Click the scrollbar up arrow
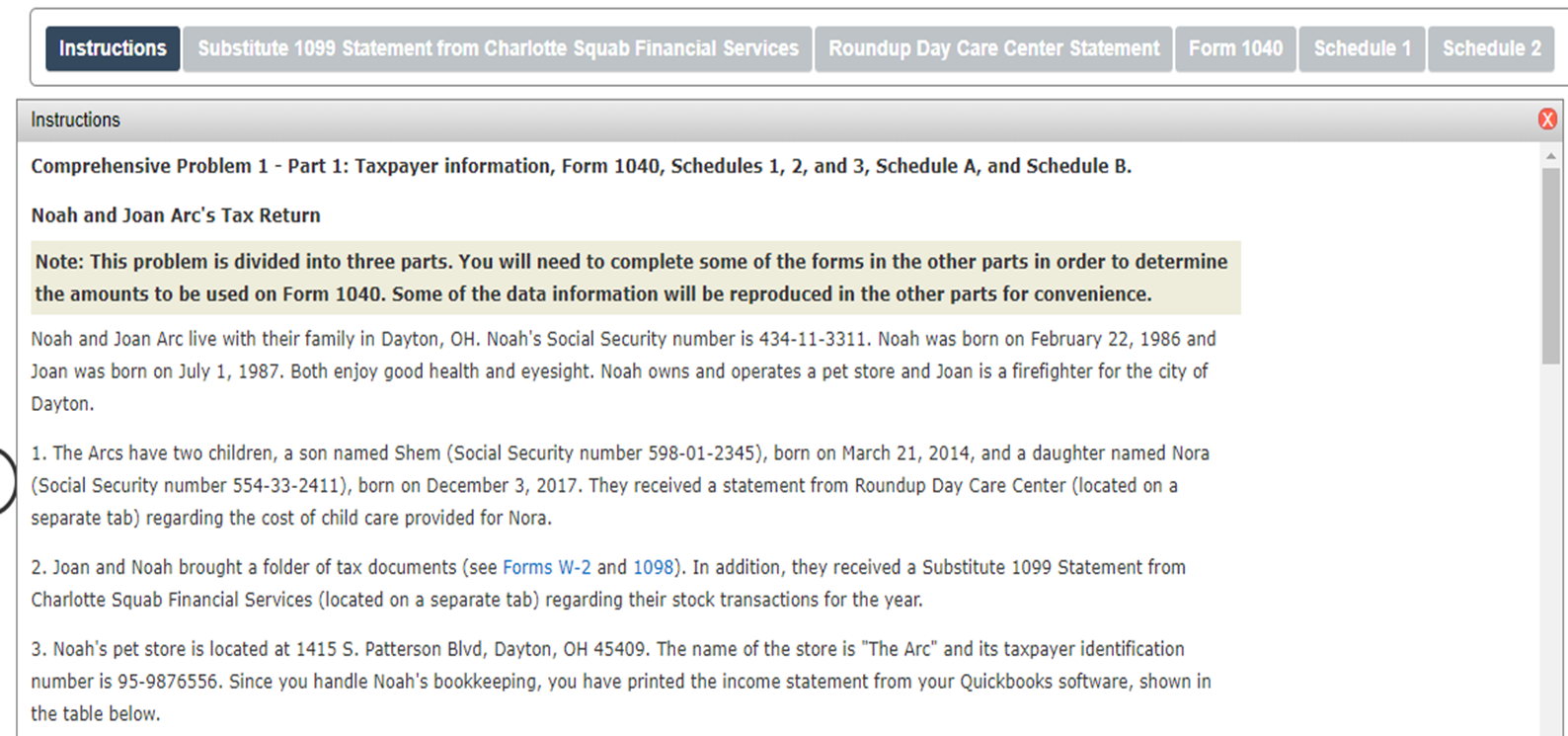1568x736 pixels. click(x=1548, y=154)
